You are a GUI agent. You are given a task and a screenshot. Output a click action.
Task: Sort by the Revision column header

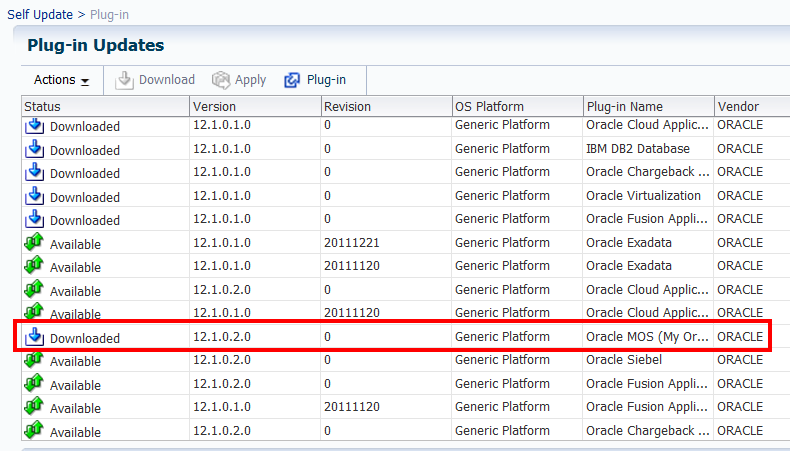pos(386,106)
